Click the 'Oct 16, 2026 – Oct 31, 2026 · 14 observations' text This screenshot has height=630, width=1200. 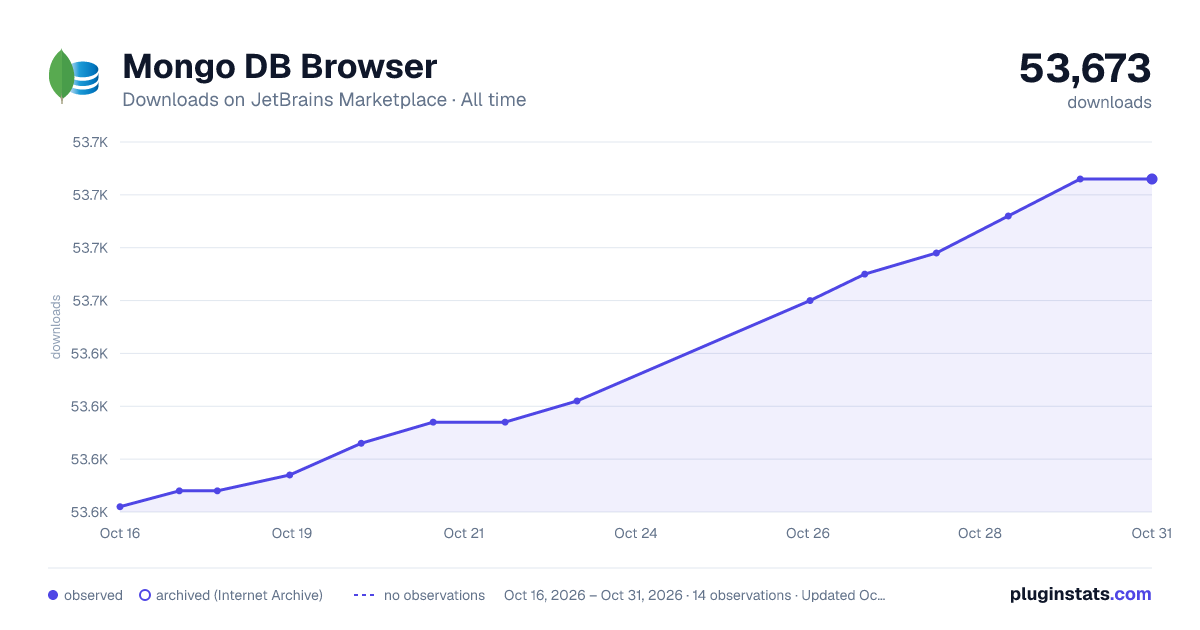tap(647, 595)
